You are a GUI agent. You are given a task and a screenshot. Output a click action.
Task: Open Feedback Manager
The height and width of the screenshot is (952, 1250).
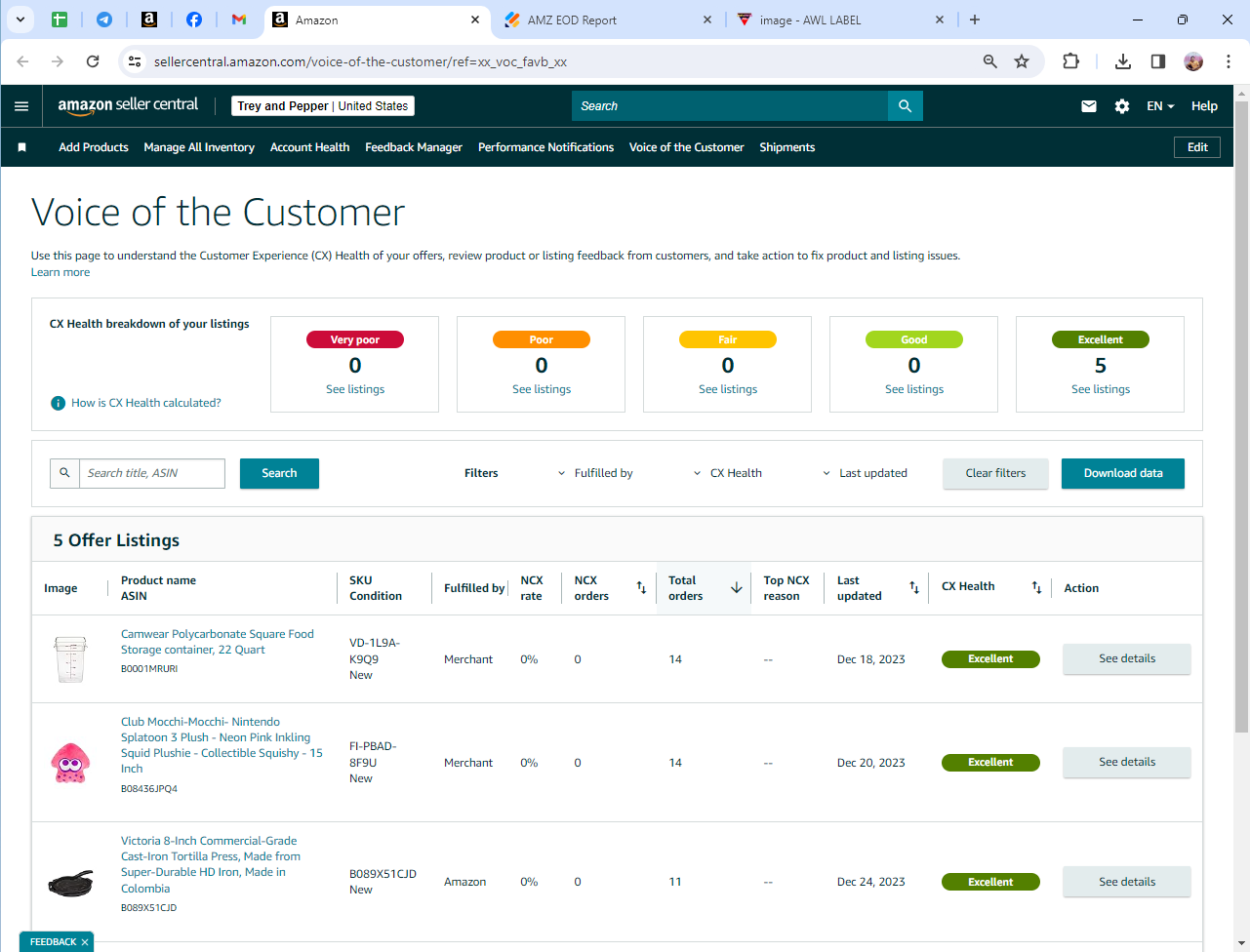click(x=414, y=147)
